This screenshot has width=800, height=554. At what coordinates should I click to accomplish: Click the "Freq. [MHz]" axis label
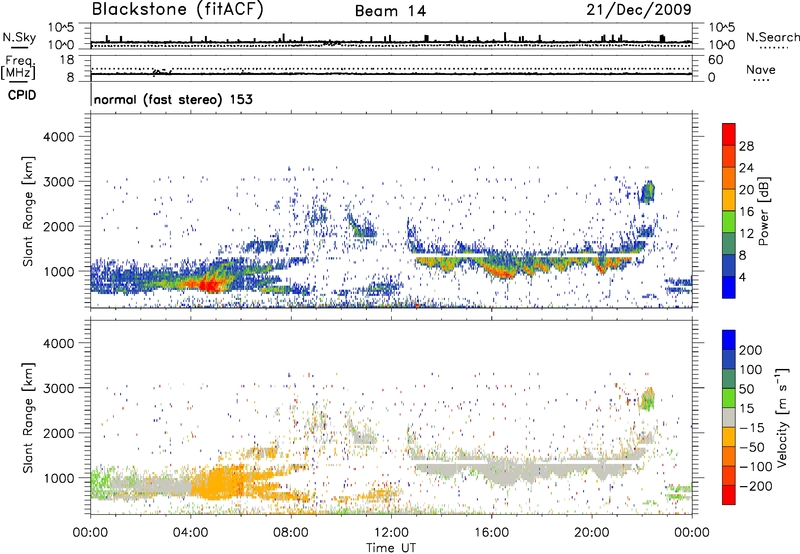click(x=18, y=67)
